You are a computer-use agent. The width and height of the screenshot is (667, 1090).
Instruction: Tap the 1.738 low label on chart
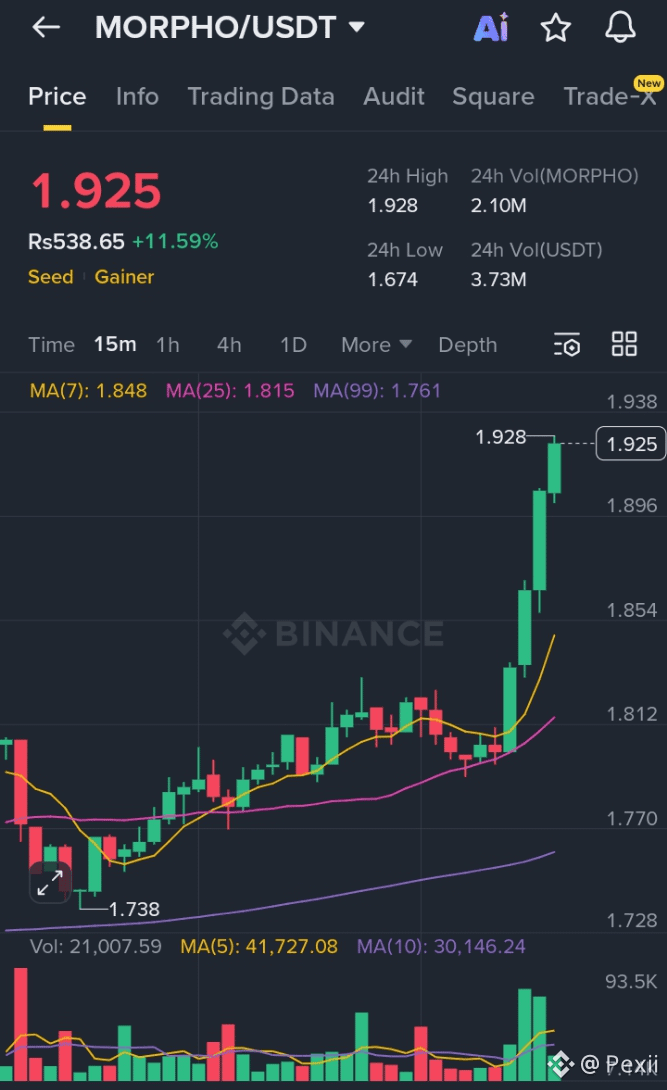(x=134, y=909)
